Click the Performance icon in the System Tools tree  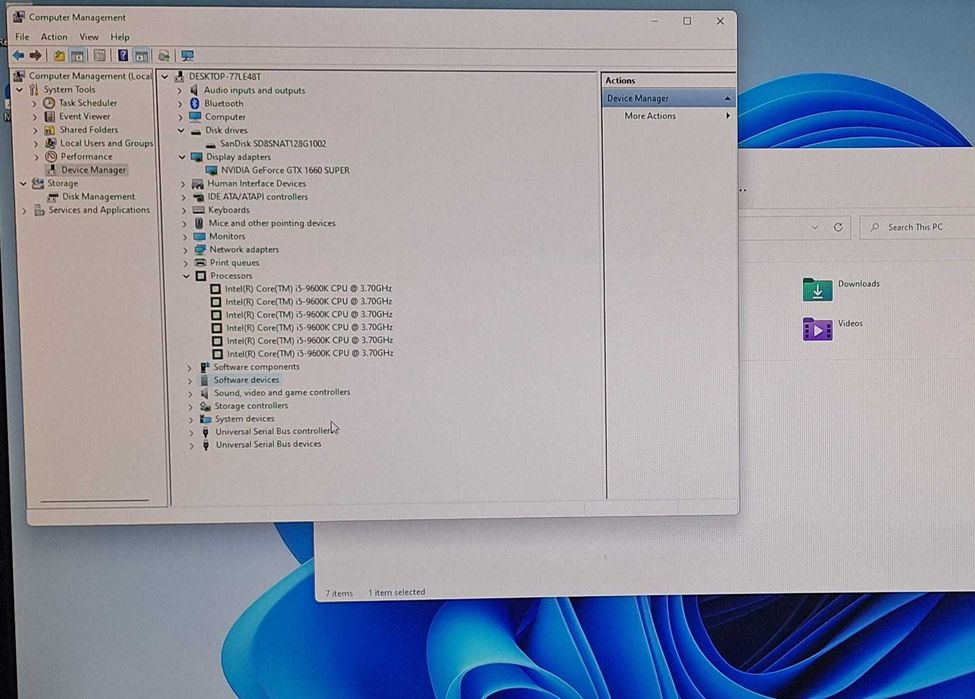[x=51, y=156]
